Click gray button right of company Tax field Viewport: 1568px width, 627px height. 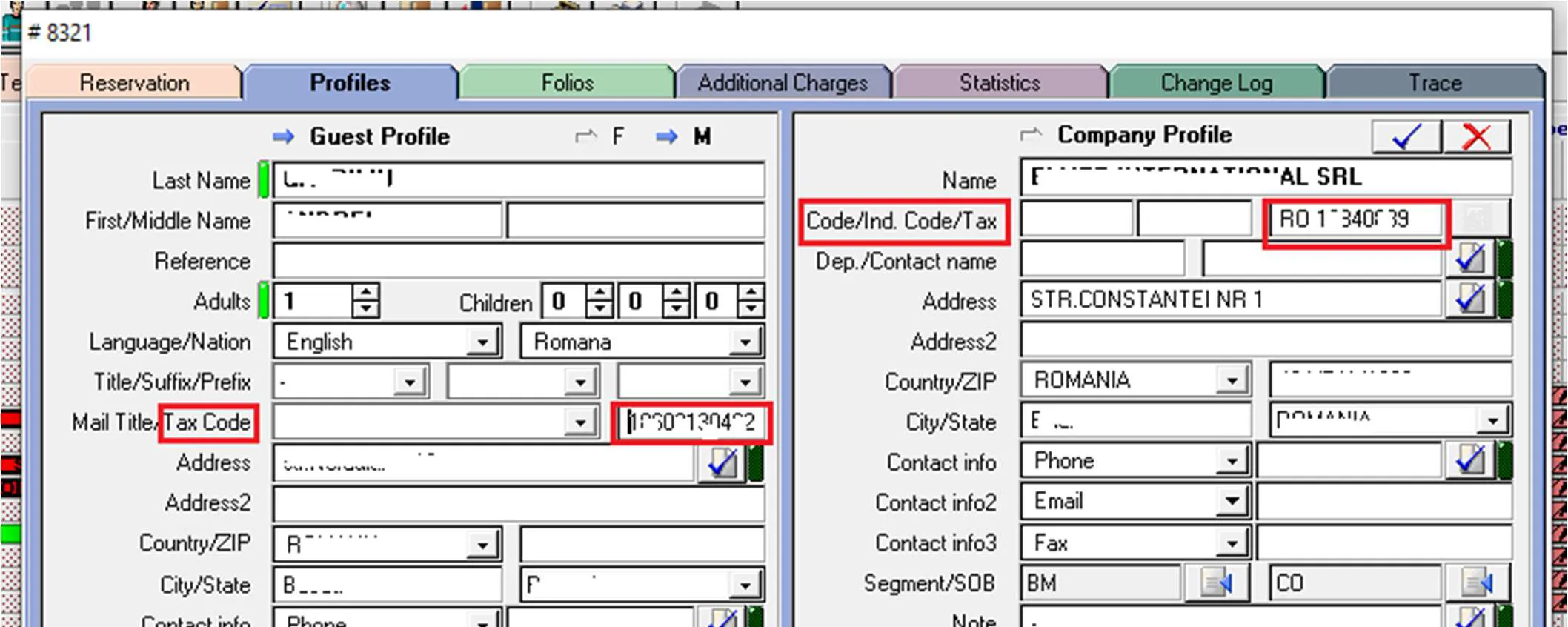click(x=1480, y=219)
